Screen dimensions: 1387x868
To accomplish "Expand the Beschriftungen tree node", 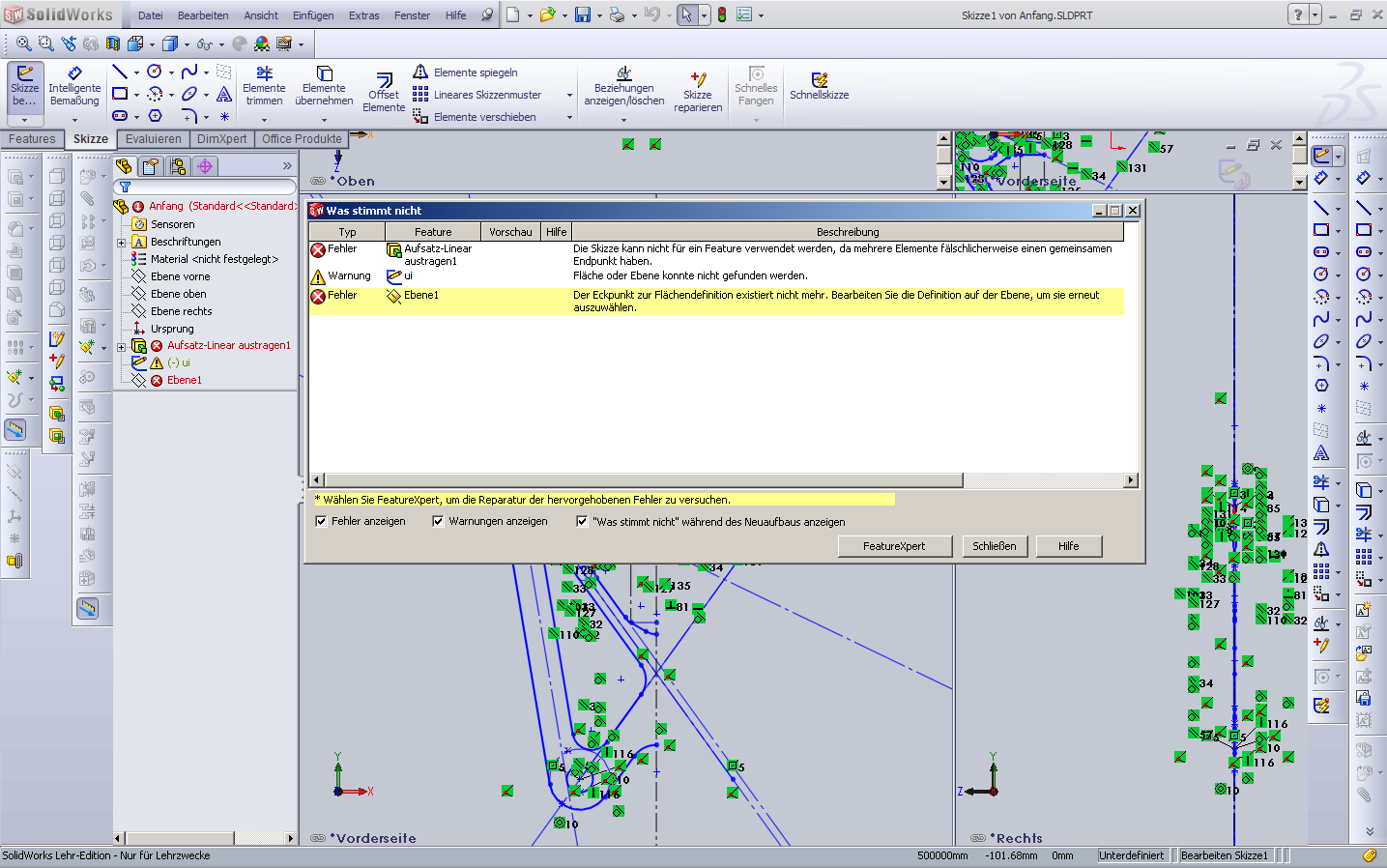I will point(122,242).
